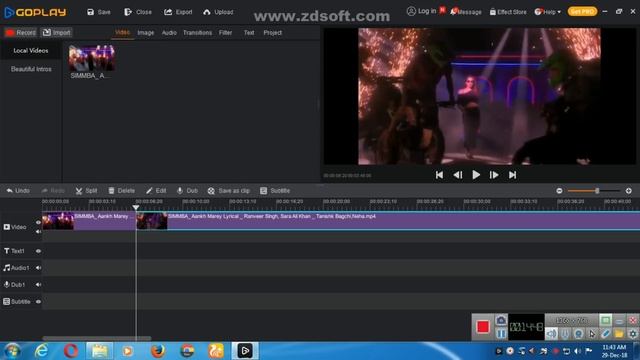This screenshot has width=640, height=360.
Task: Click the timeline playhead marker
Action: coord(136,207)
